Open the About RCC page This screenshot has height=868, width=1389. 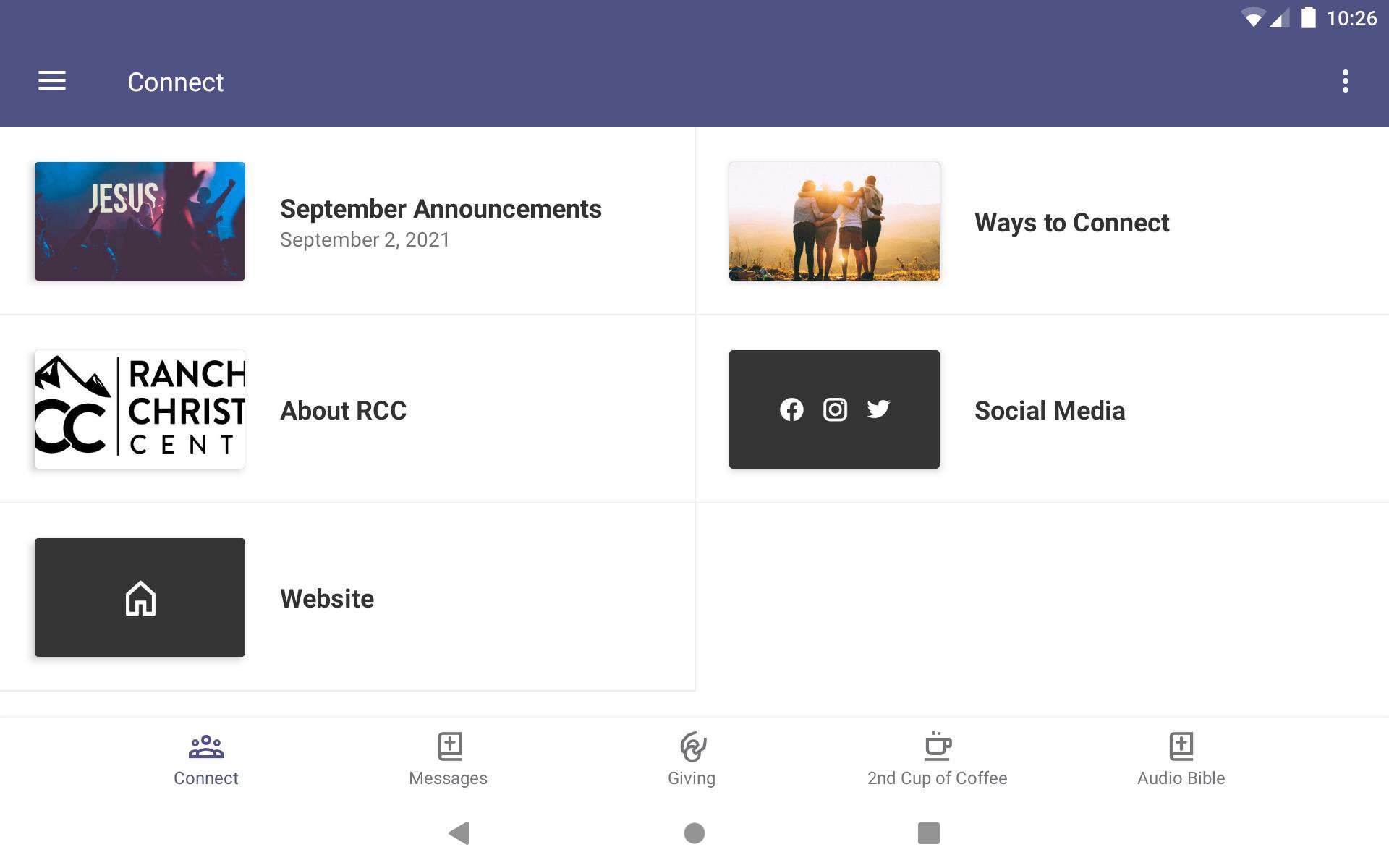coord(344,411)
